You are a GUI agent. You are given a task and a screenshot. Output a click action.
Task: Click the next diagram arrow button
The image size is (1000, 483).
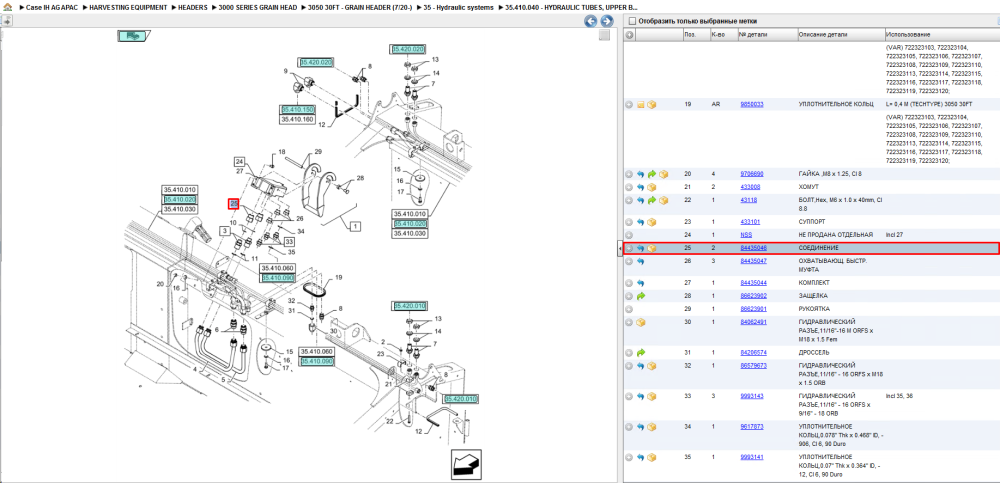pos(606,21)
